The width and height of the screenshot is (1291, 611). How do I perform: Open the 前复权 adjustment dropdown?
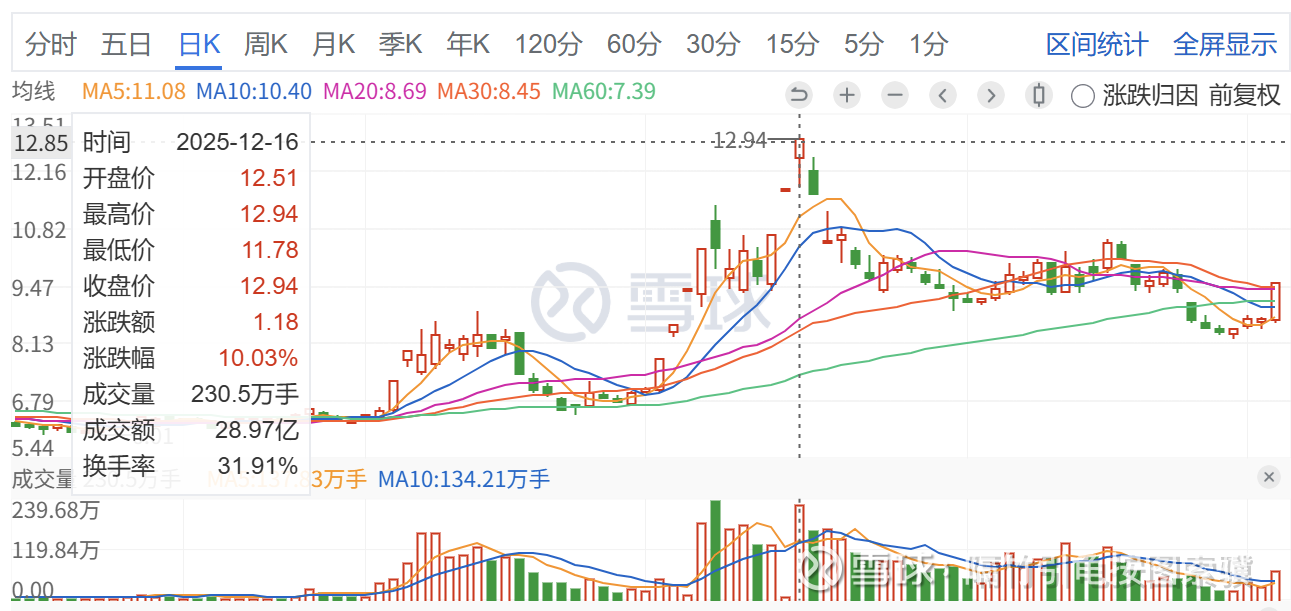coord(1244,95)
